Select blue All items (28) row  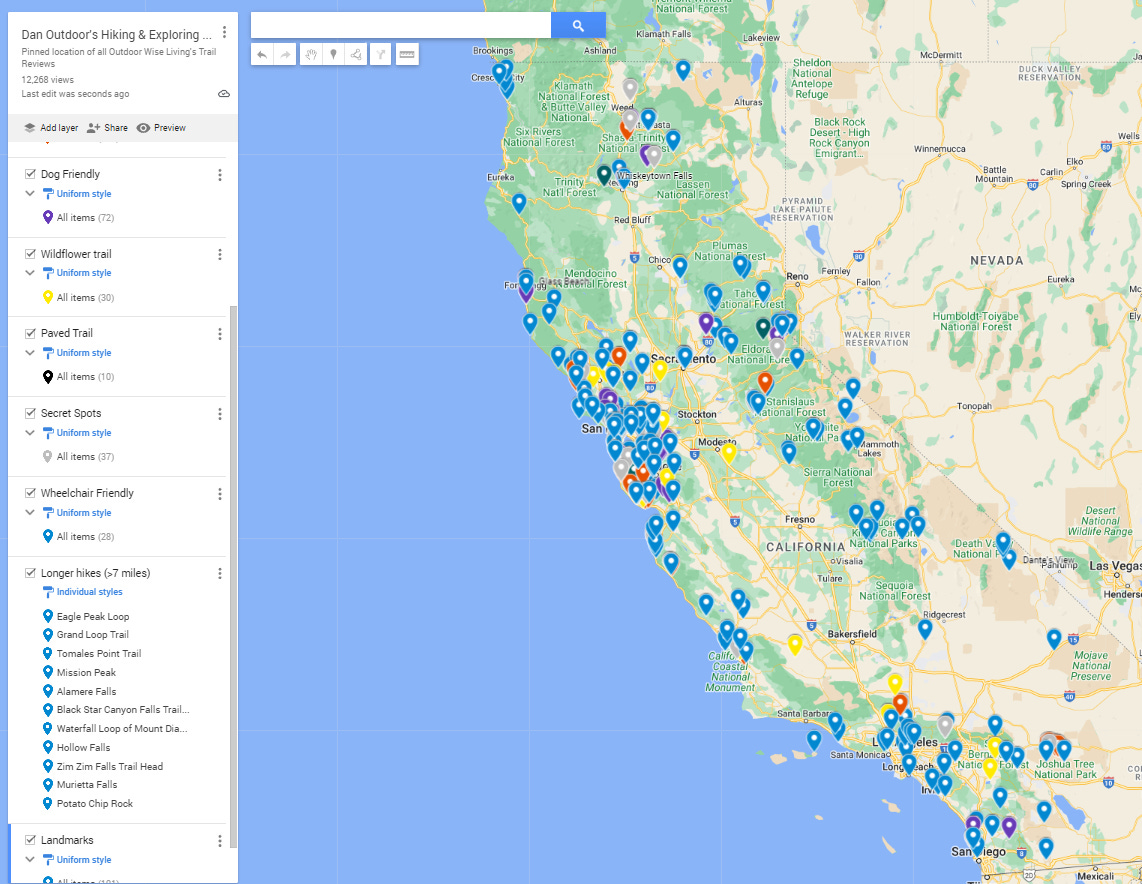[79, 537]
